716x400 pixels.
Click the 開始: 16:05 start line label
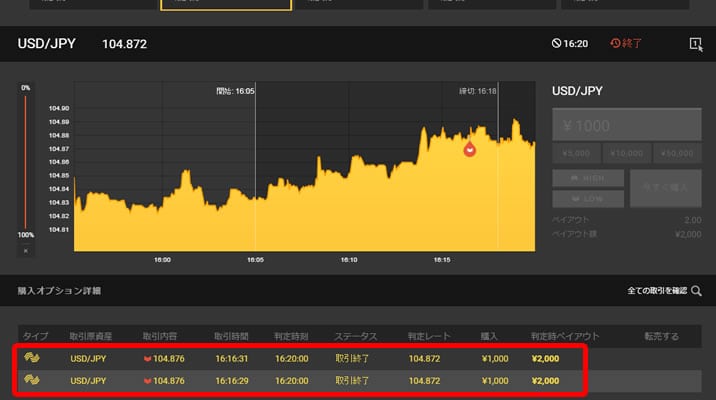(235, 91)
